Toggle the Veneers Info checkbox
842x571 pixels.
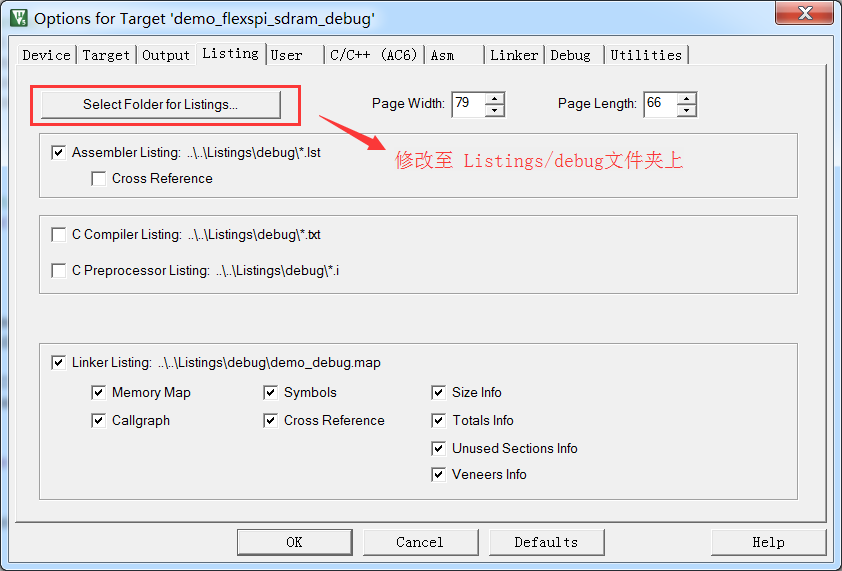coord(438,475)
